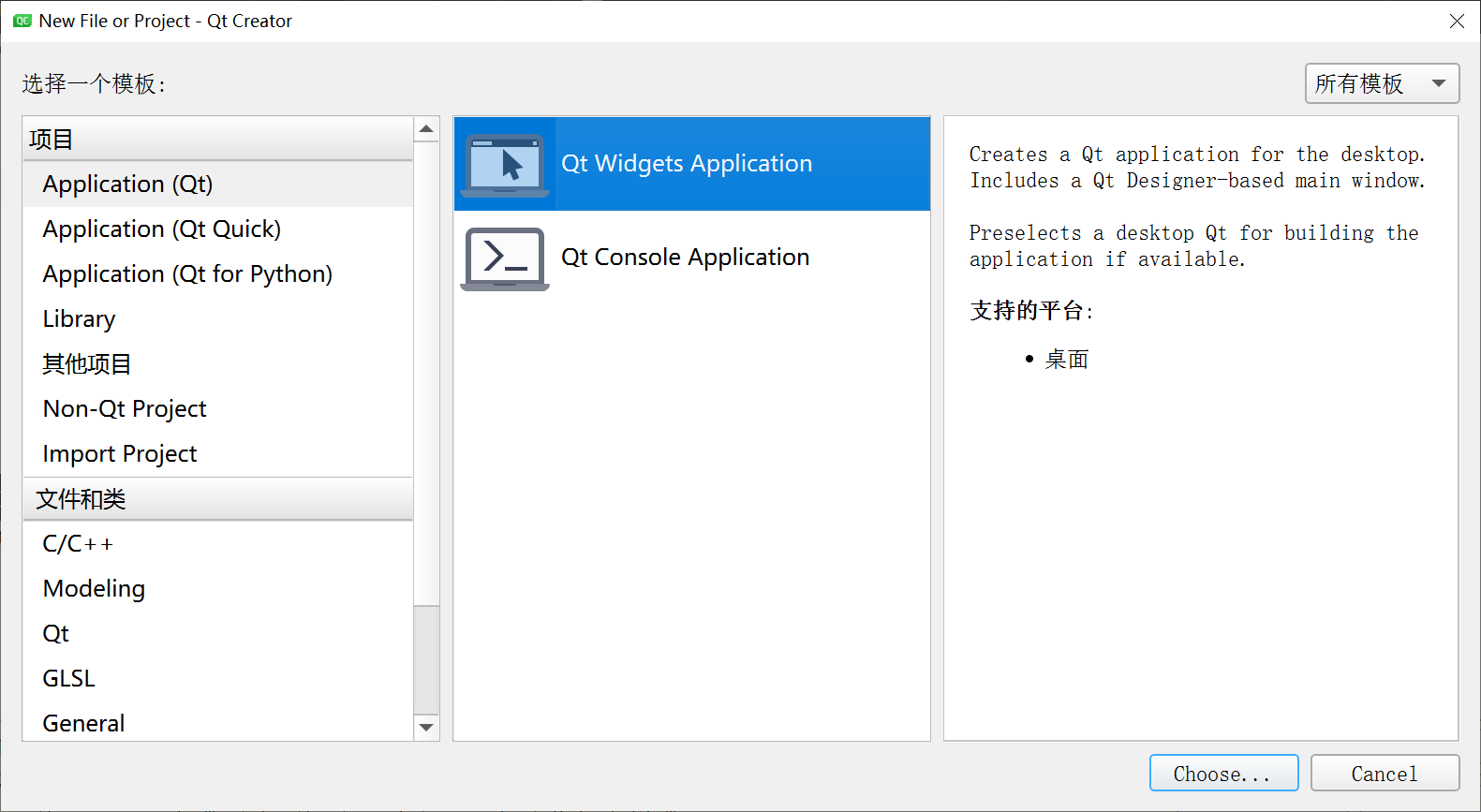
Task: Select the Import Project category
Action: tap(217, 454)
